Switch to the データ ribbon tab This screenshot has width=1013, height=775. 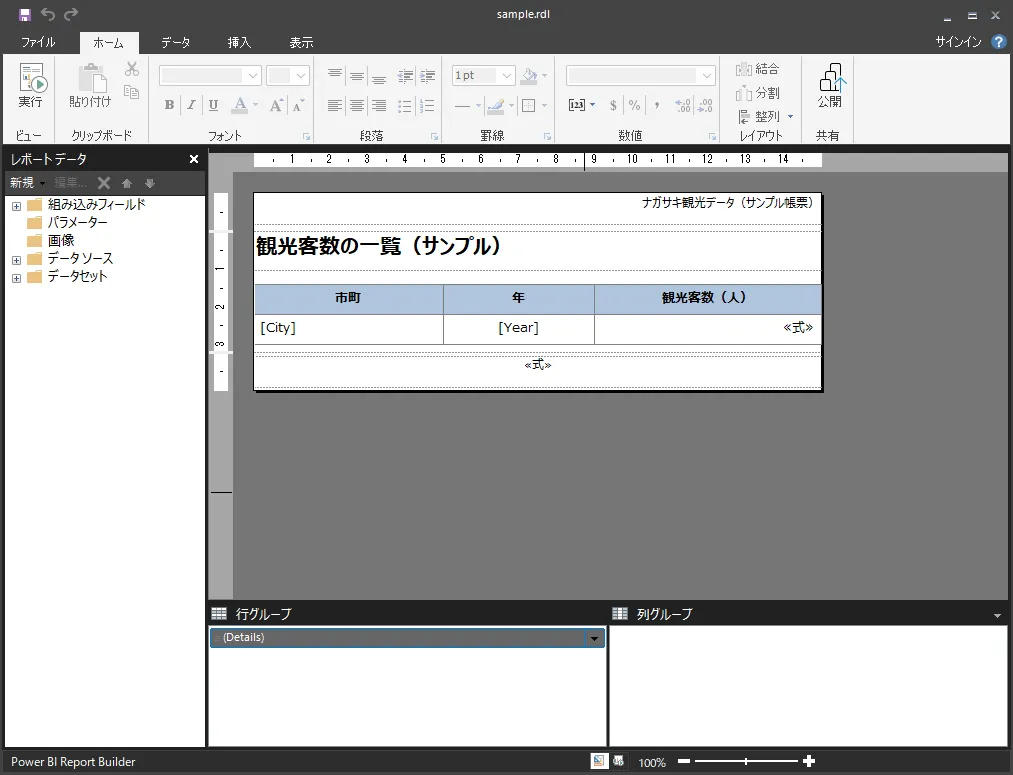pyautogui.click(x=176, y=43)
